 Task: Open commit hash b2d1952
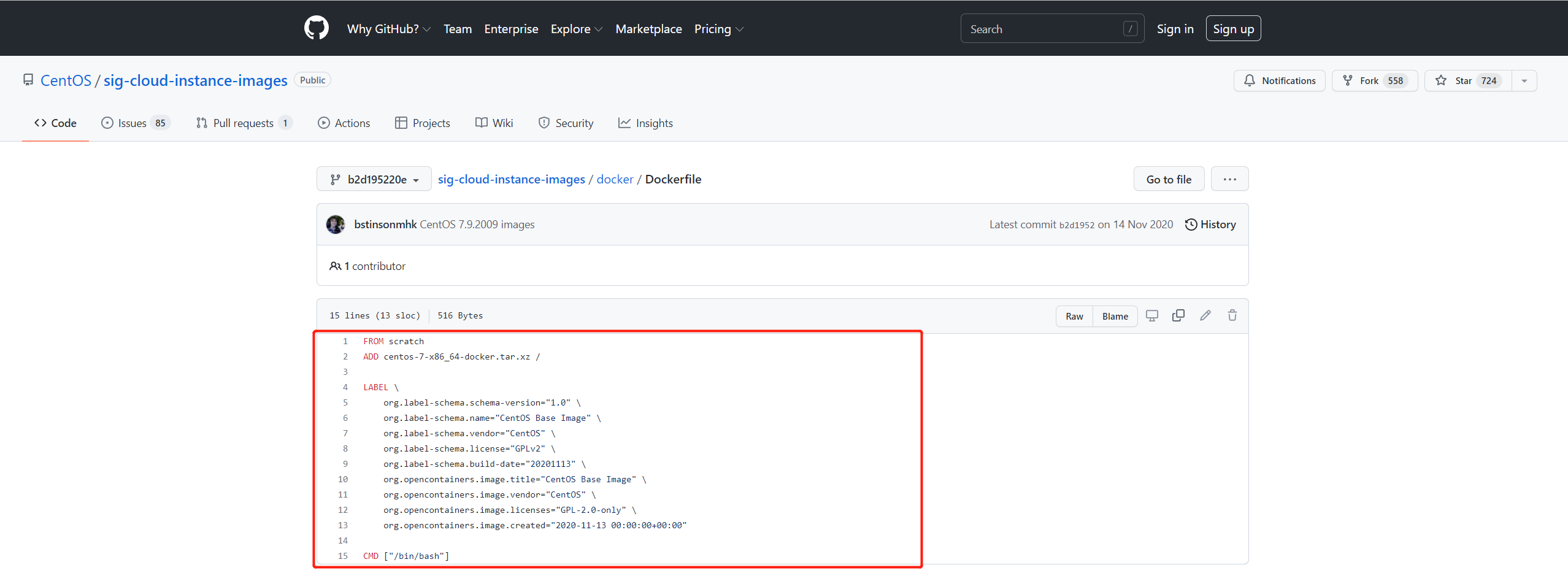(x=1077, y=225)
